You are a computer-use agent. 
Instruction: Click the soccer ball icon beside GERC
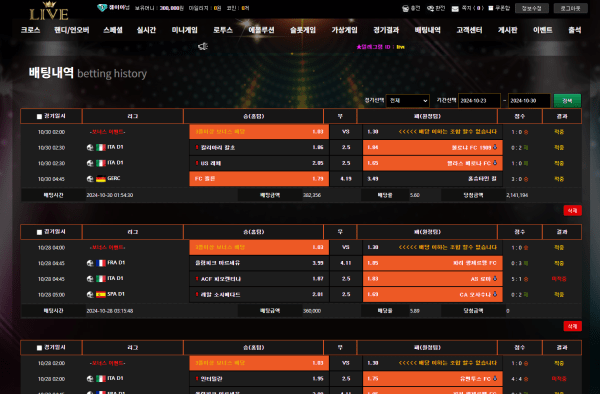pyautogui.click(x=90, y=179)
